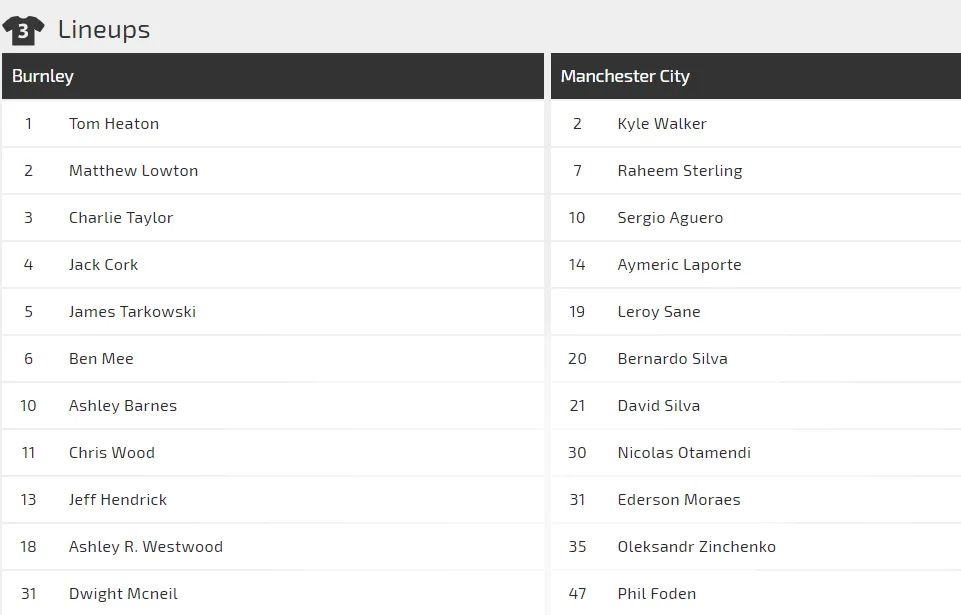Select Sergio Aguero in City lineup
Screen dimensions: 961x615
(670, 218)
